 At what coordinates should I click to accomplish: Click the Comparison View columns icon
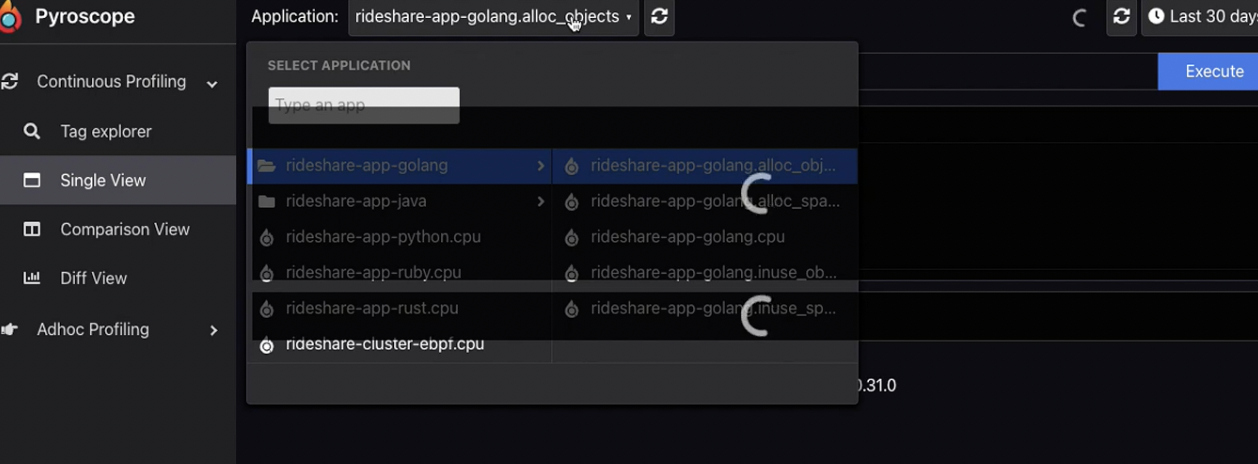point(32,229)
